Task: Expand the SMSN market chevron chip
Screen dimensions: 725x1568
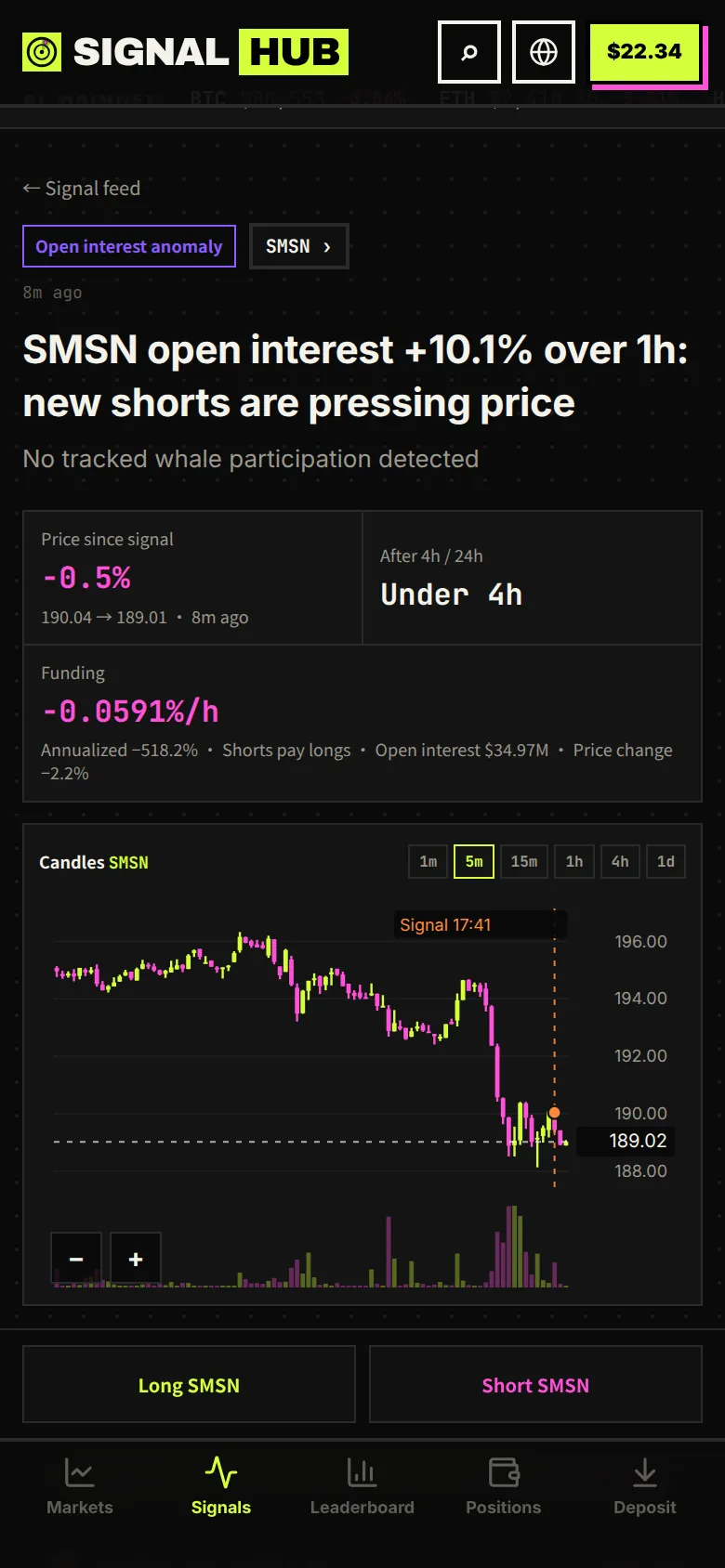Action: [x=299, y=246]
